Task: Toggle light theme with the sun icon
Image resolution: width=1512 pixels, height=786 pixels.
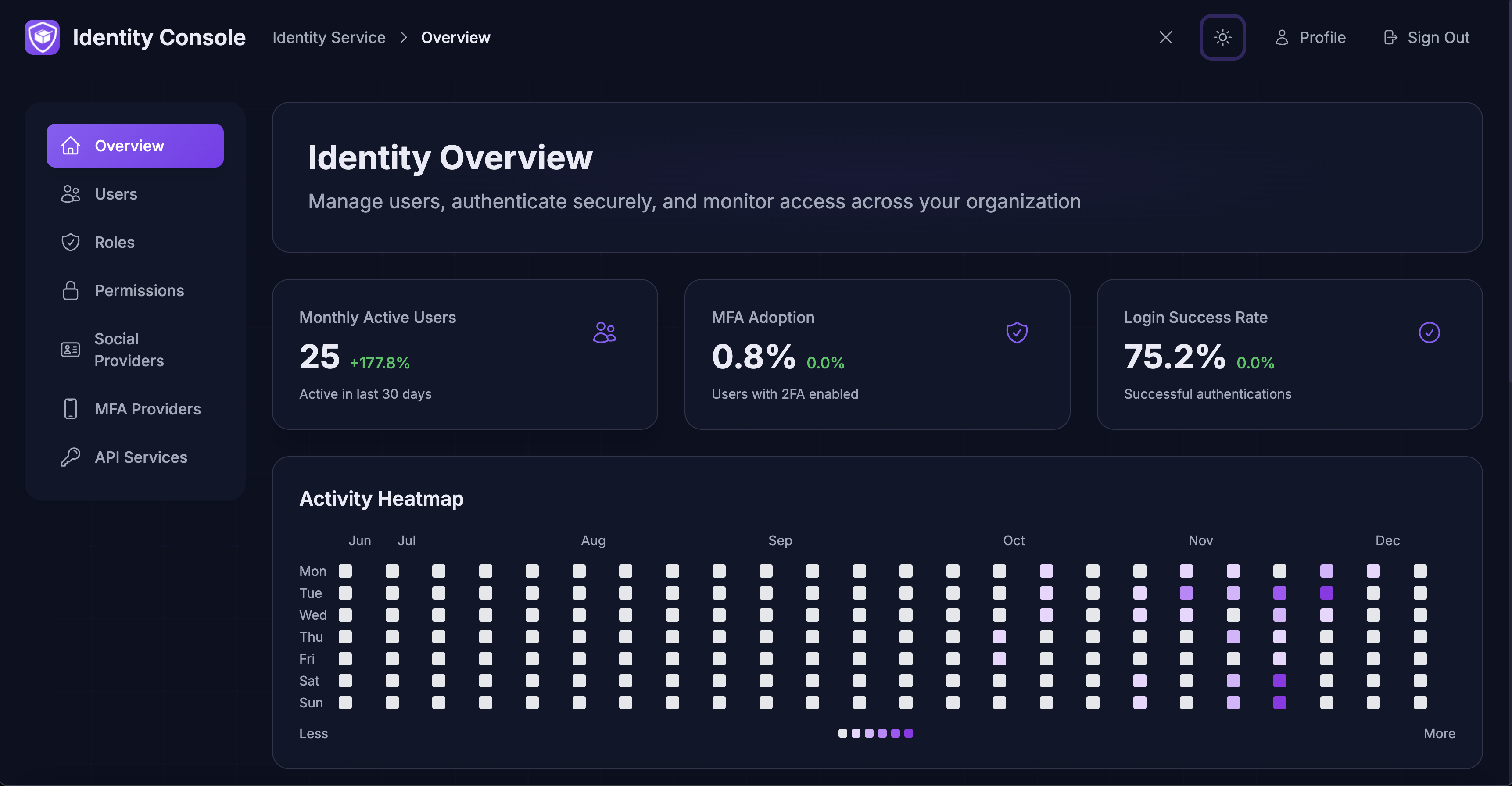Action: 1222,37
